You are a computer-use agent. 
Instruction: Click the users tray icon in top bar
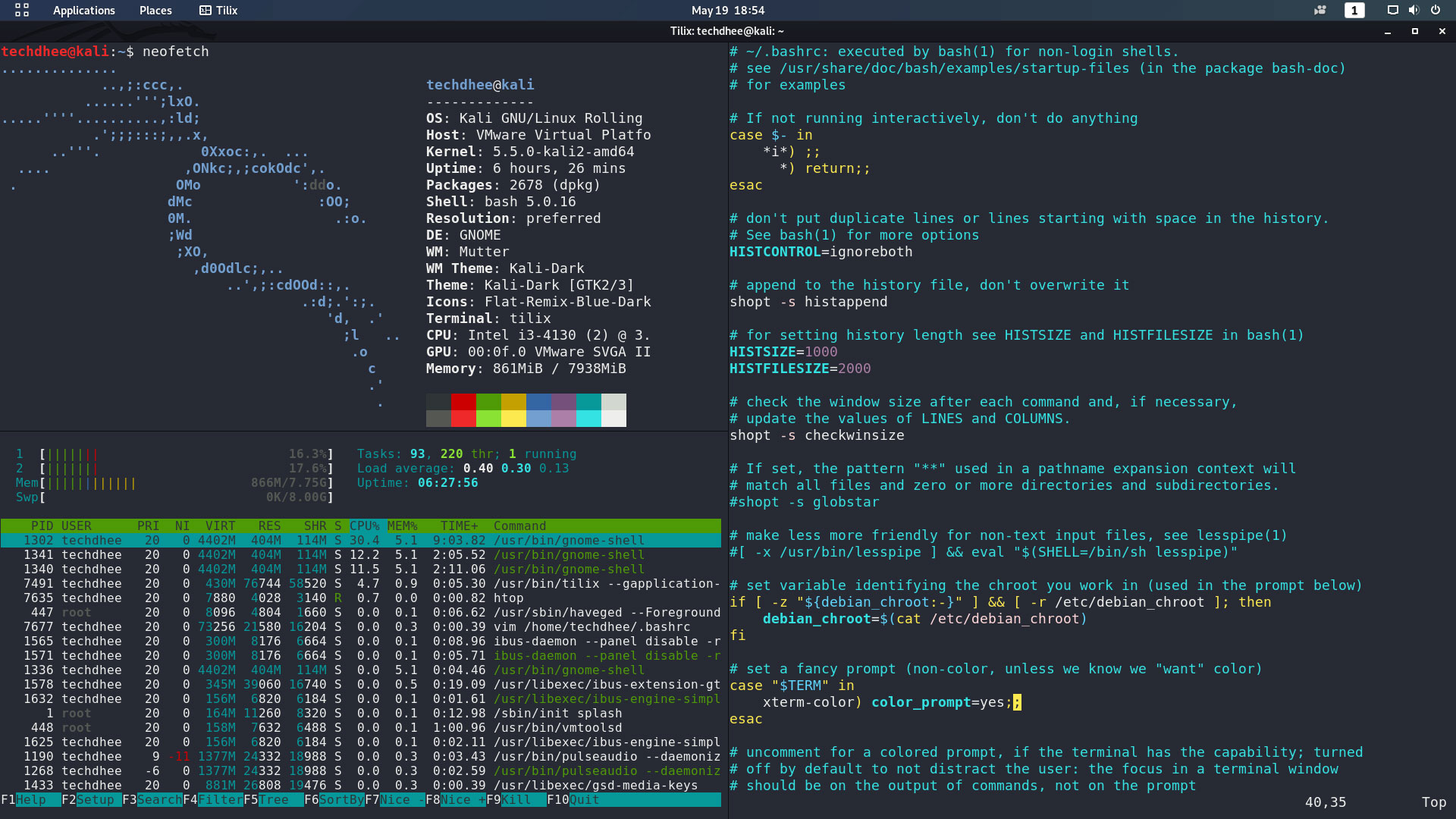point(1320,11)
